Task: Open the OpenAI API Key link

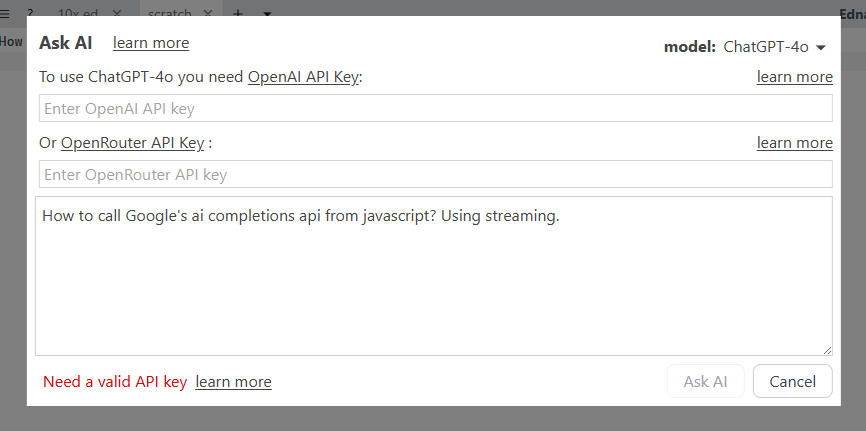Action: [x=303, y=77]
